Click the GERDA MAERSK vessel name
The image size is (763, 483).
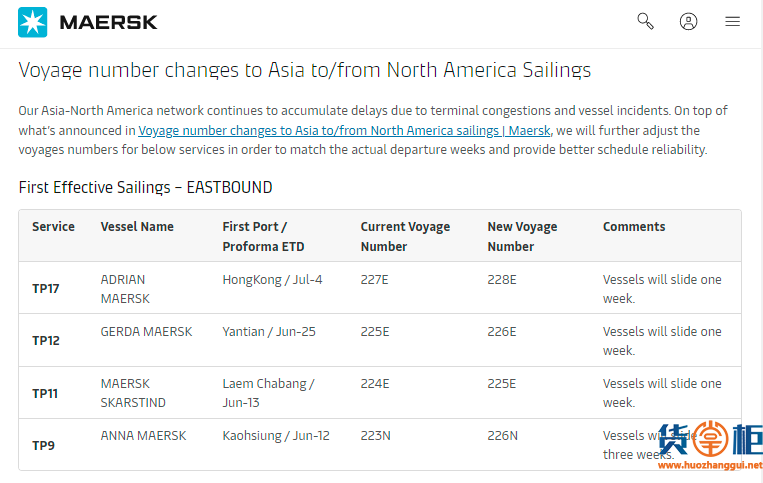[146, 332]
